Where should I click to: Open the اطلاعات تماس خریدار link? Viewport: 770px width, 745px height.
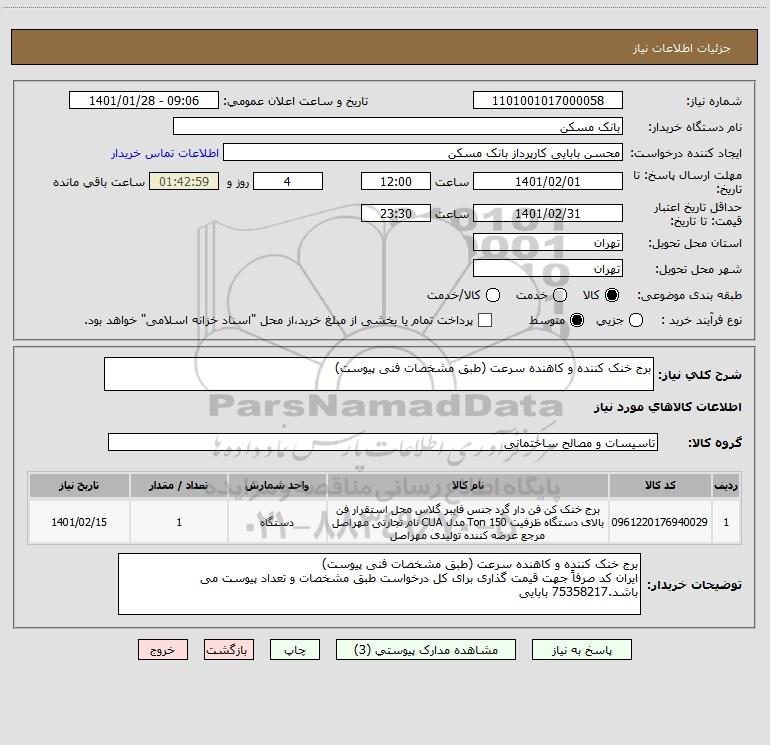(165, 153)
